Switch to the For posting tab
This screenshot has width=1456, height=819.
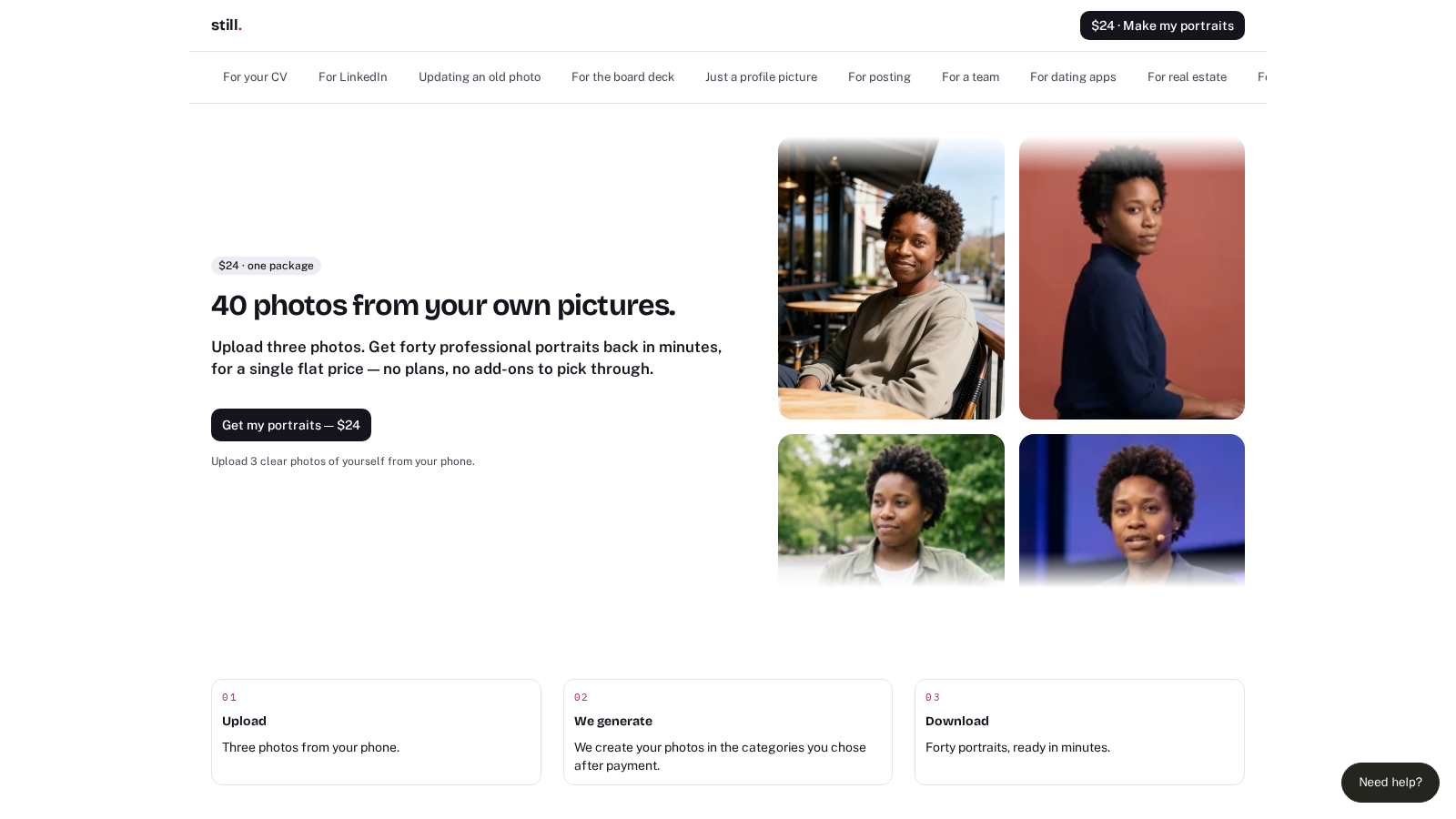coord(879,77)
